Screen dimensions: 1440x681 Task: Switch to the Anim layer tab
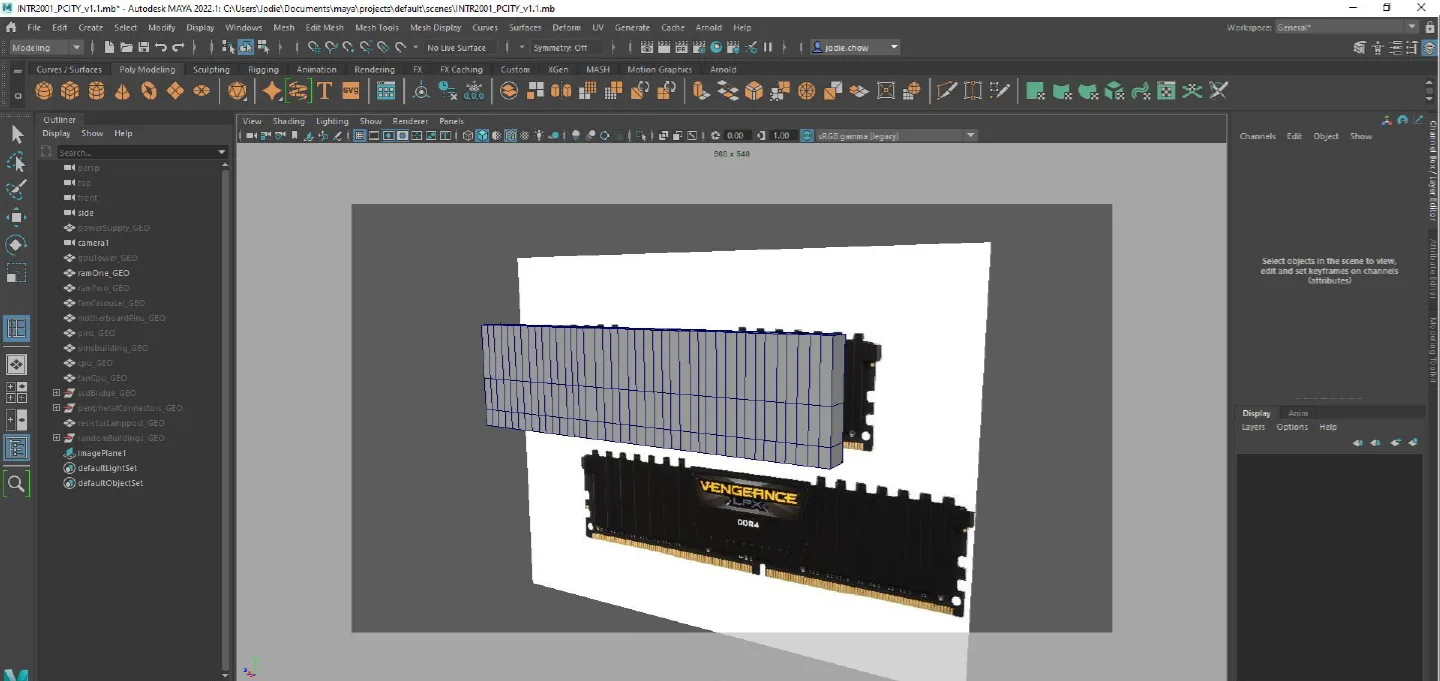point(1298,413)
